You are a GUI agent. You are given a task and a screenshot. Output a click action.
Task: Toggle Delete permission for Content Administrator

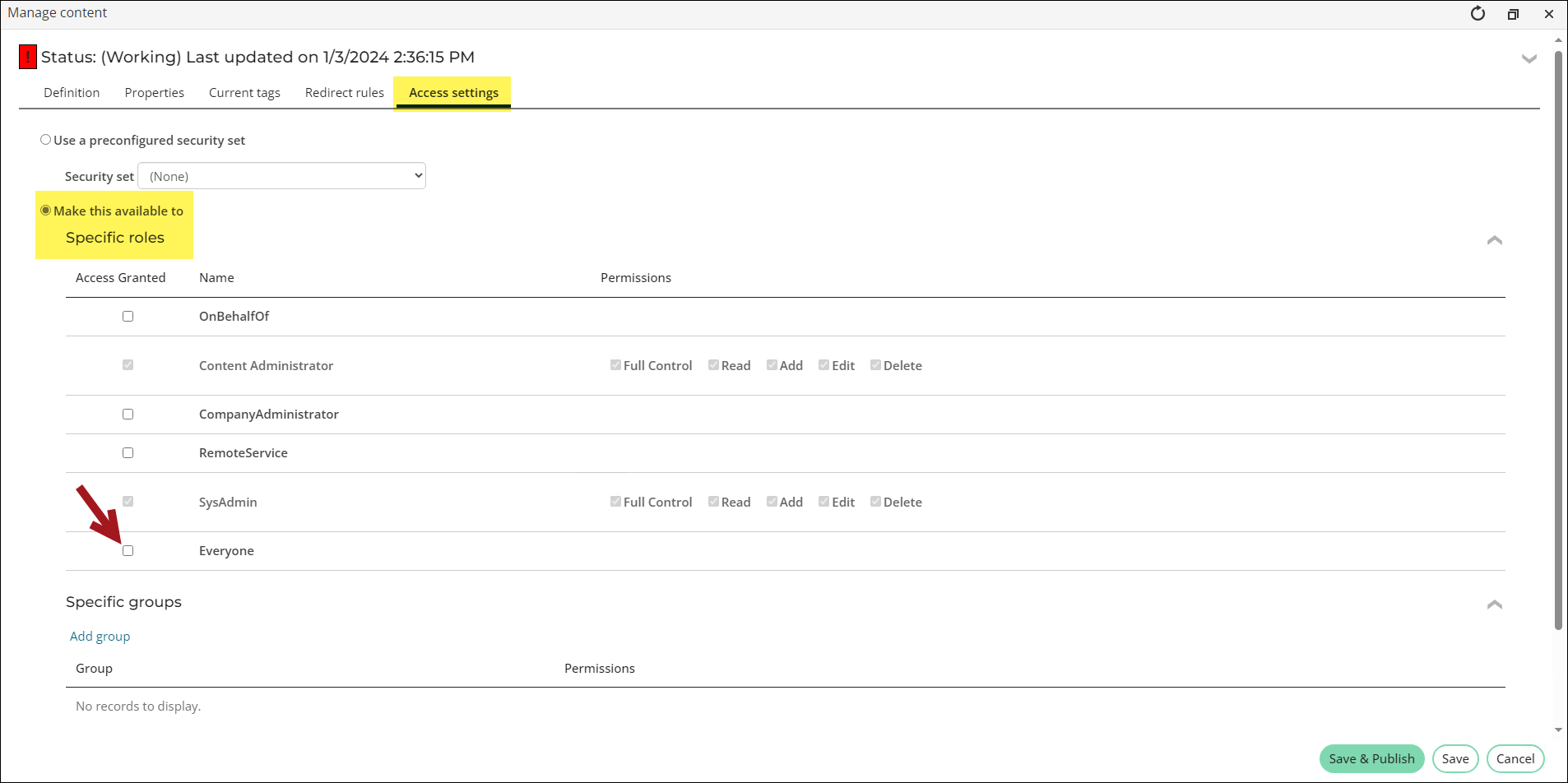click(x=875, y=365)
